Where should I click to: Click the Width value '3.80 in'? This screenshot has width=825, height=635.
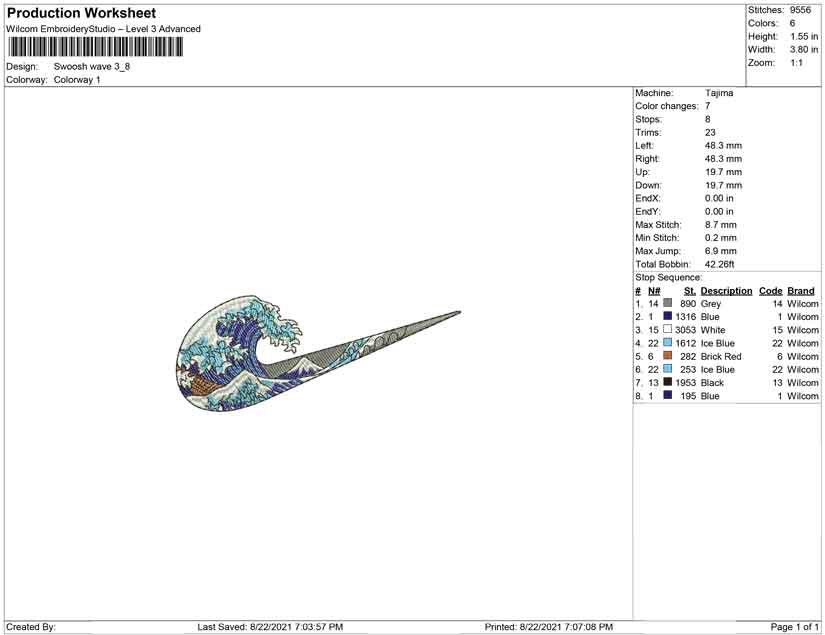pos(804,49)
